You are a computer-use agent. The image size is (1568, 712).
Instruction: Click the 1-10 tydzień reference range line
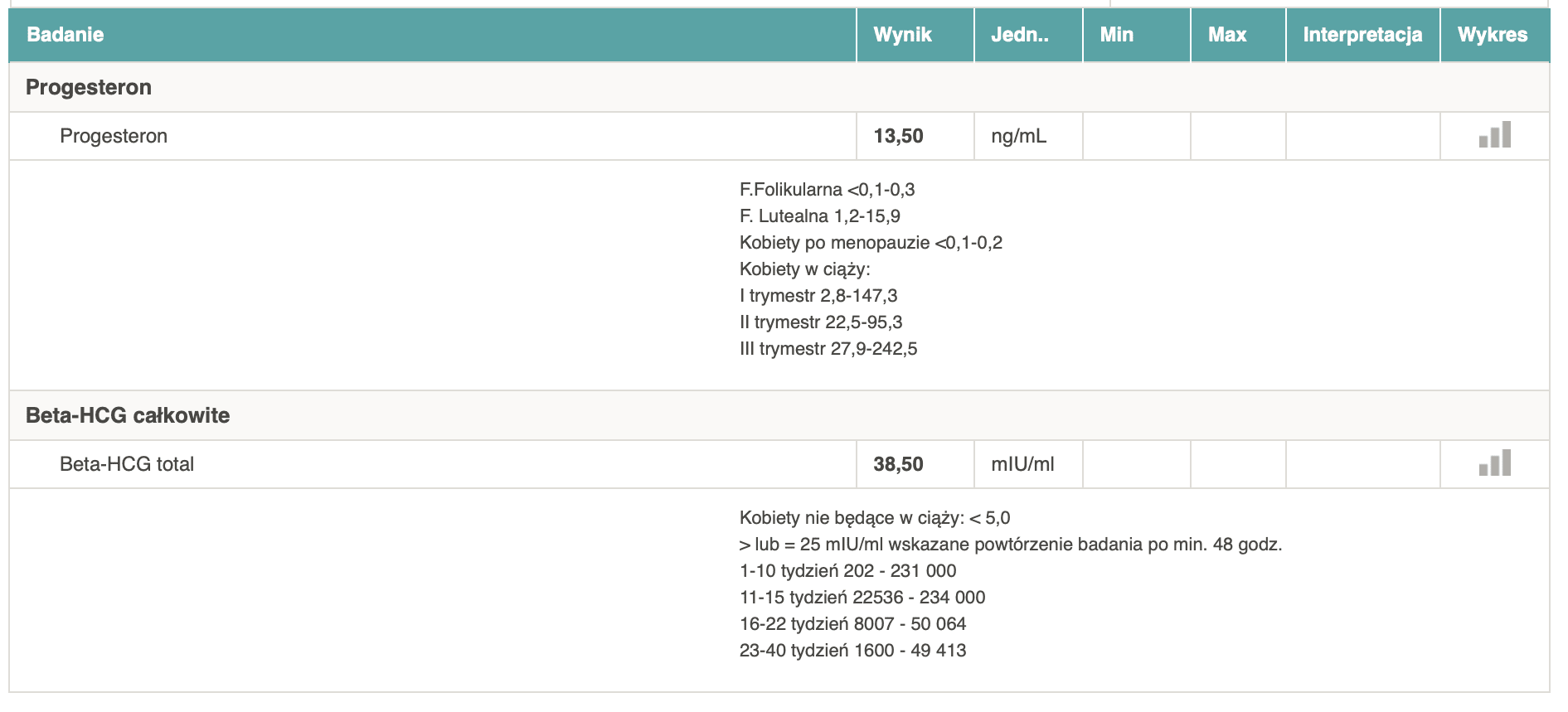(x=847, y=571)
